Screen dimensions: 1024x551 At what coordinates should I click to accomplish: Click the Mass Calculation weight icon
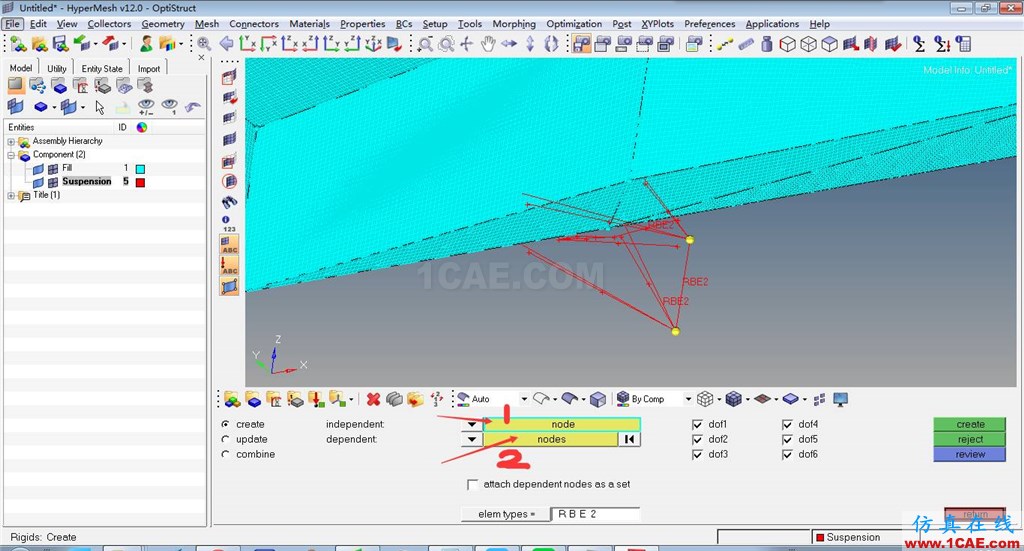(x=767, y=44)
